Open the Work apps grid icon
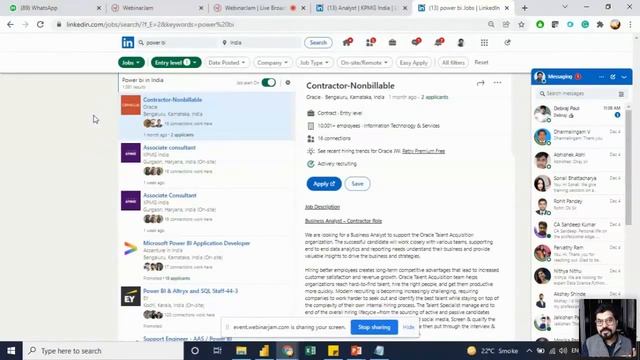The image size is (640, 360). tap(484, 42)
